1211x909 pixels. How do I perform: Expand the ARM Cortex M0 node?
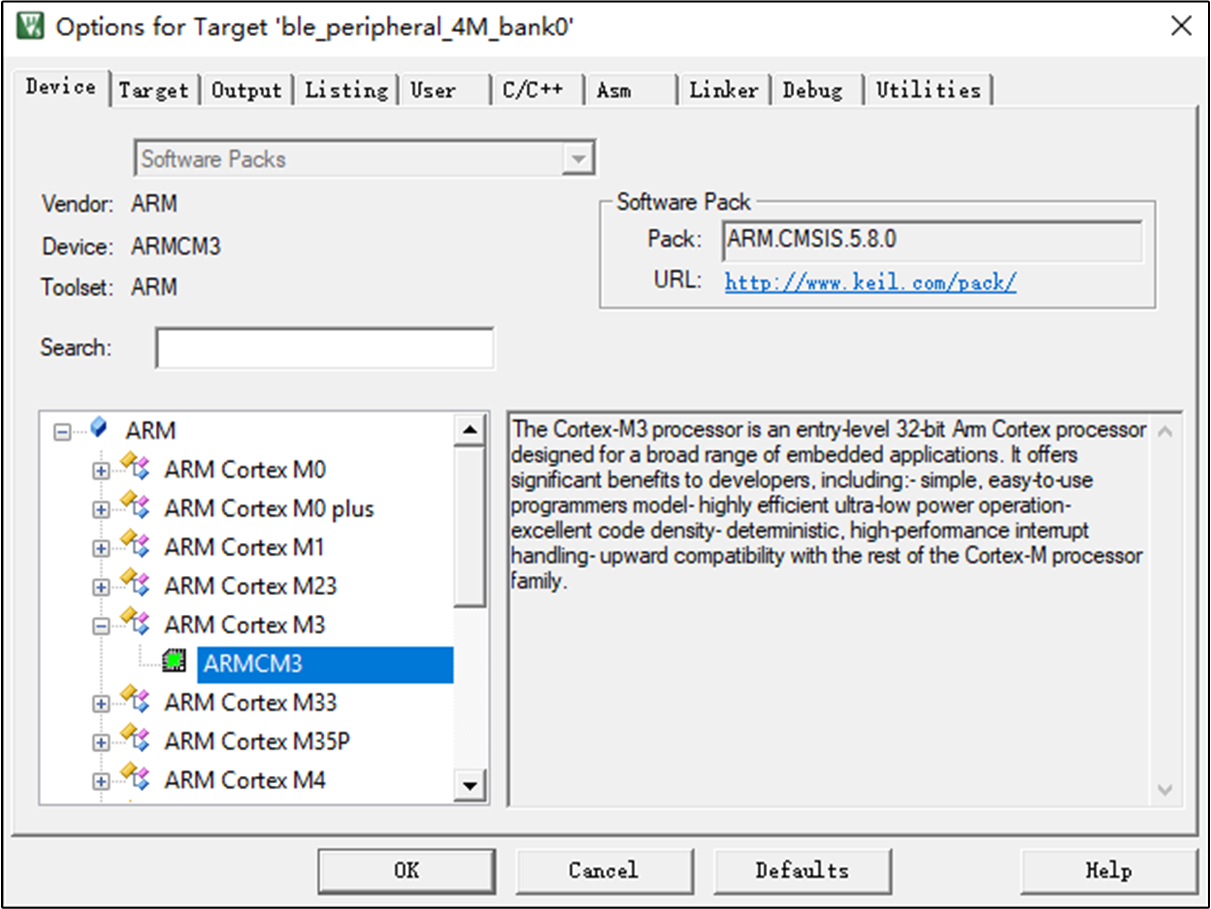coord(101,471)
